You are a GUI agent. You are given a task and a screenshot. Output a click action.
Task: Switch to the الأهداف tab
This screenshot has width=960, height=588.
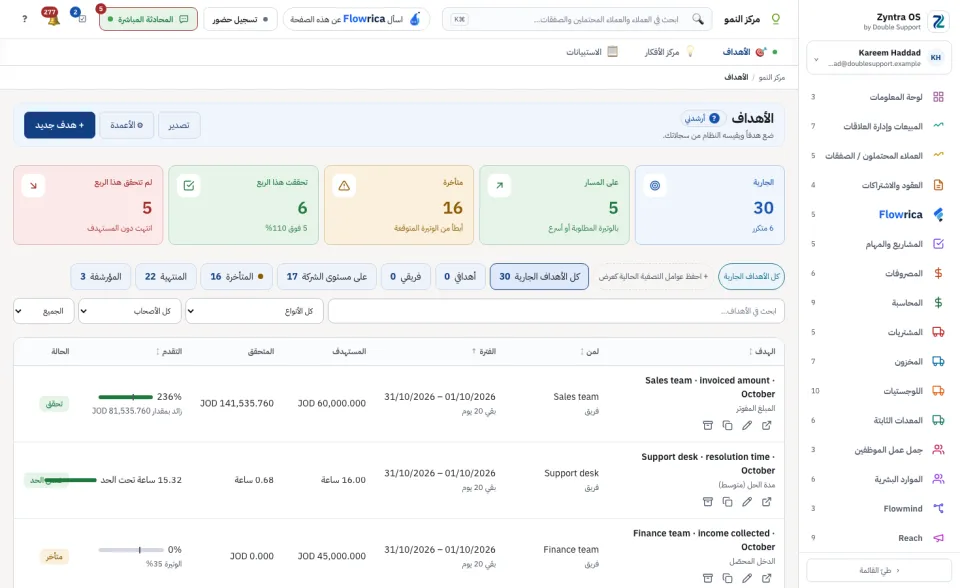click(743, 52)
